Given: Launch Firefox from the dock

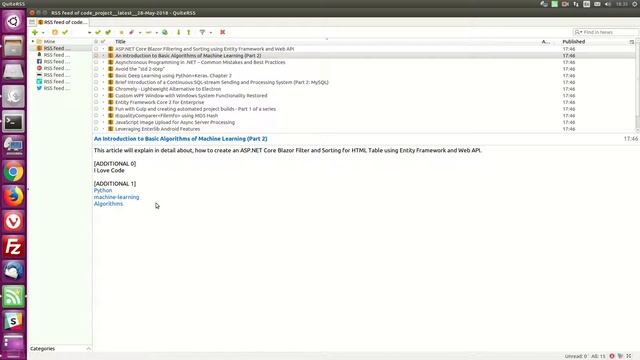Looking at the screenshot, I should tap(13, 197).
